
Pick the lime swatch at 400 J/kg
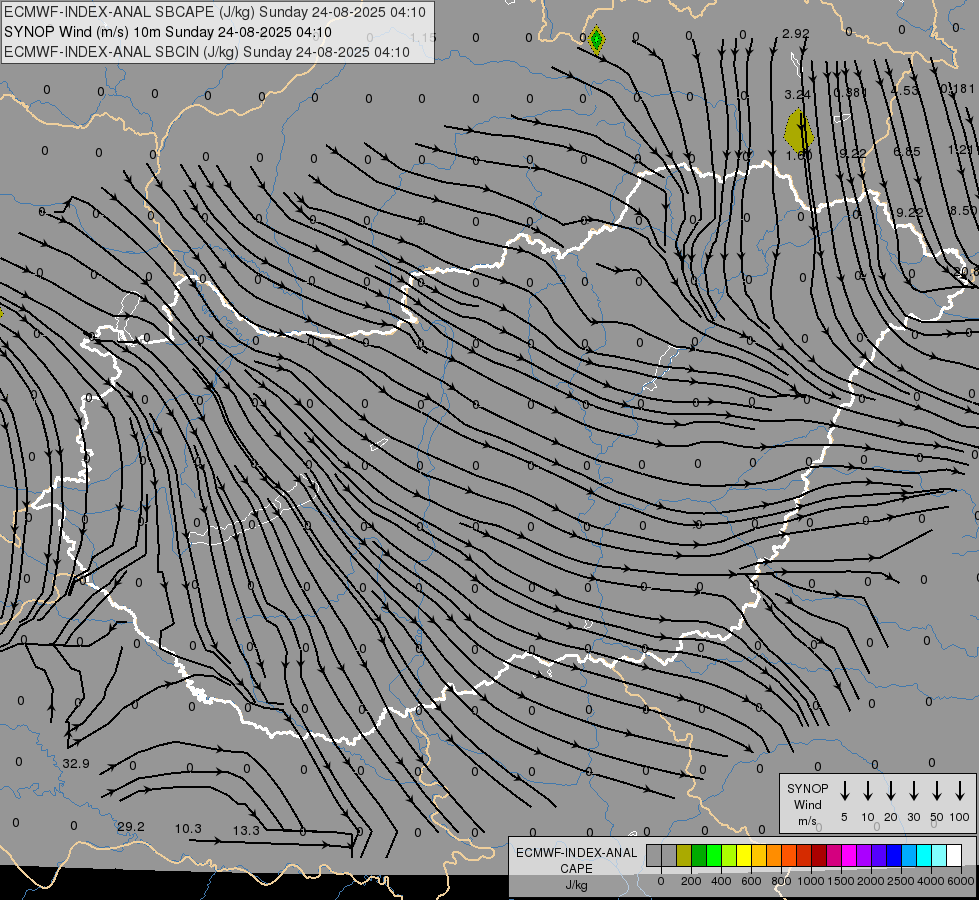coord(729,855)
